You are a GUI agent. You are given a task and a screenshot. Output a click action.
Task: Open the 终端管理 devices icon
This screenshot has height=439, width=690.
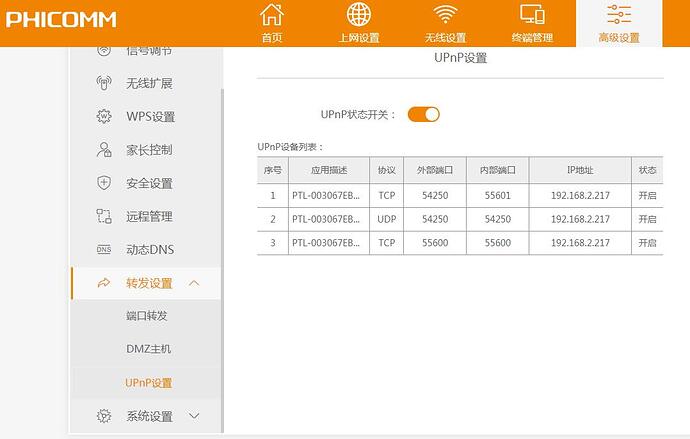(x=532, y=14)
